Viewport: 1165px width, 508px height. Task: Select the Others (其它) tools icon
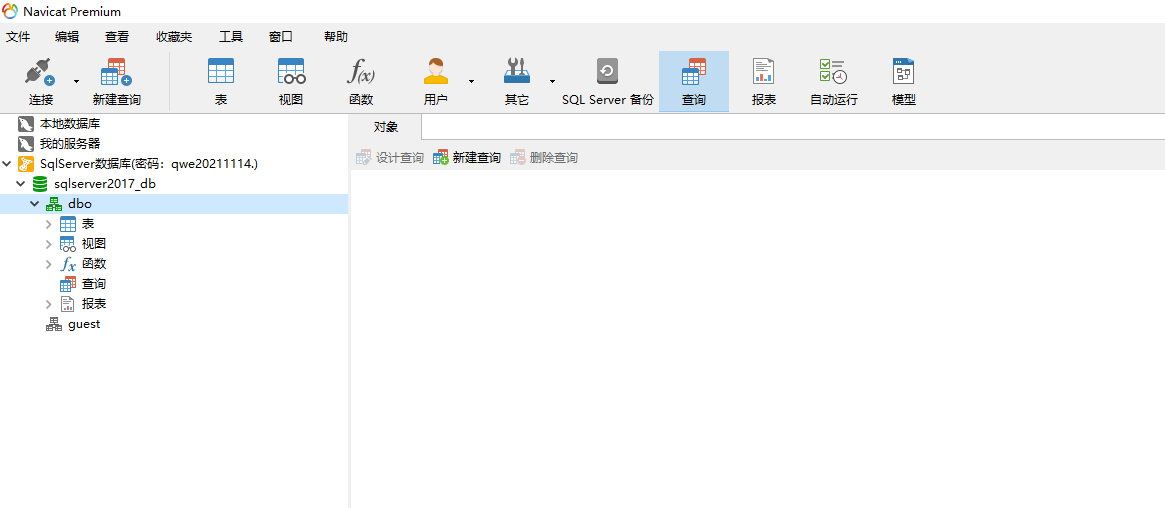click(x=516, y=72)
